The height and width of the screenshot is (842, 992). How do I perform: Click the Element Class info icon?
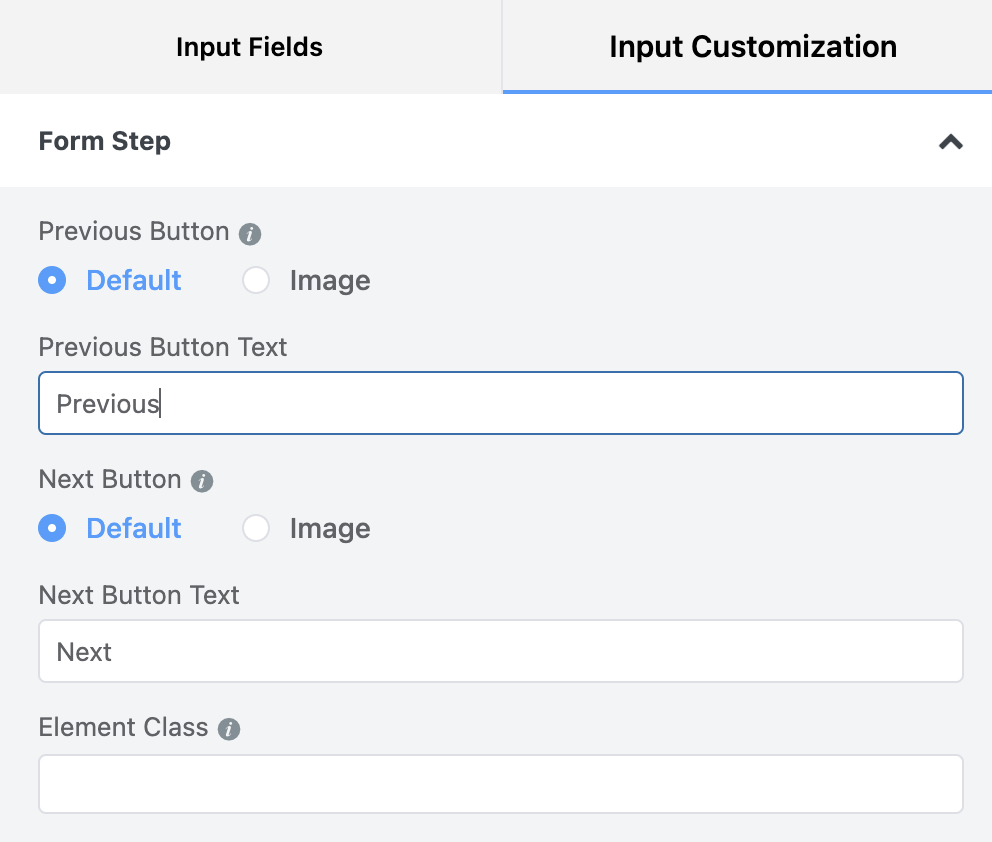[x=229, y=729]
